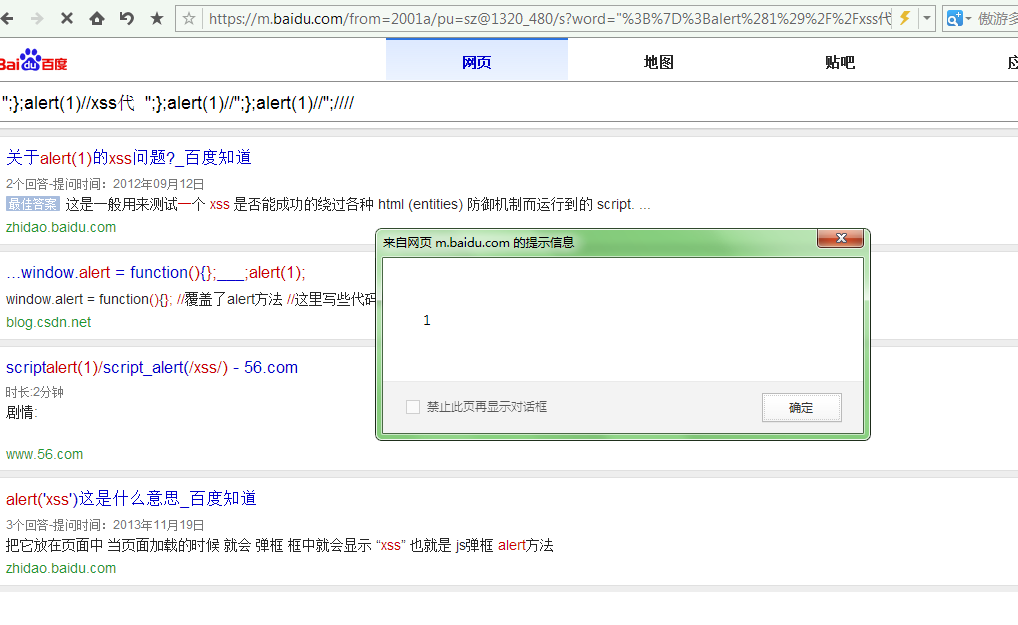The width and height of the screenshot is (1018, 625).
Task: Click the www.56.com source link
Action: 44,454
